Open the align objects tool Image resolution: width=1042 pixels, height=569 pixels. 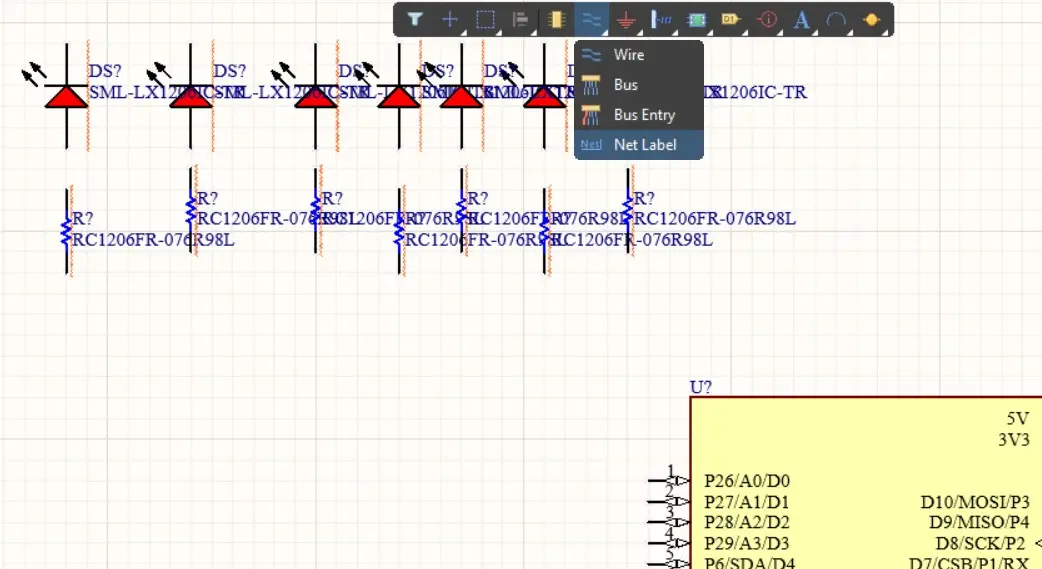pyautogui.click(x=520, y=19)
